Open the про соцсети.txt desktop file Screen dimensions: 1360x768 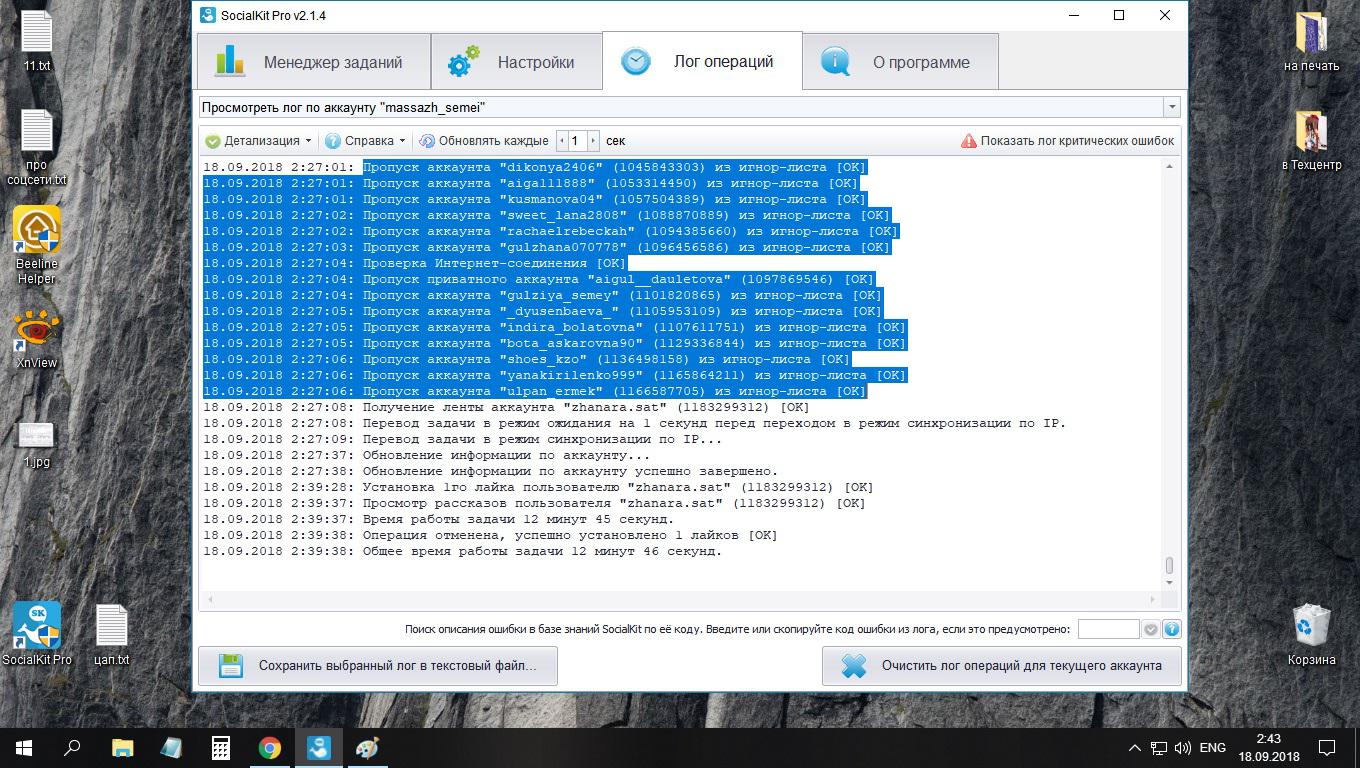(x=37, y=147)
